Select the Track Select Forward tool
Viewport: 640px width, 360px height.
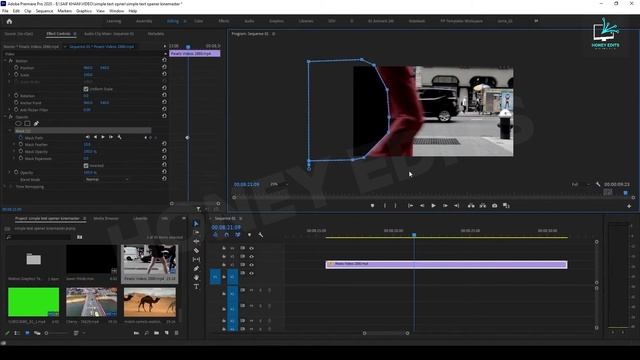pos(196,232)
